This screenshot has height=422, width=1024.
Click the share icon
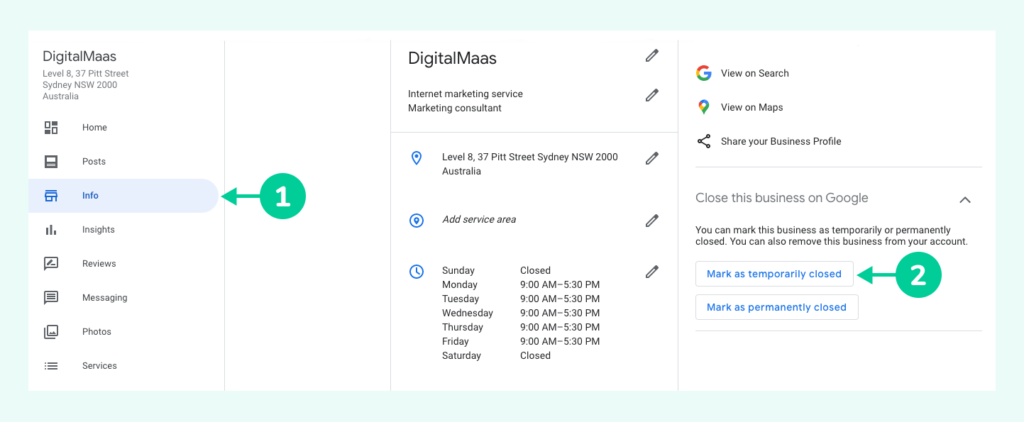703,141
